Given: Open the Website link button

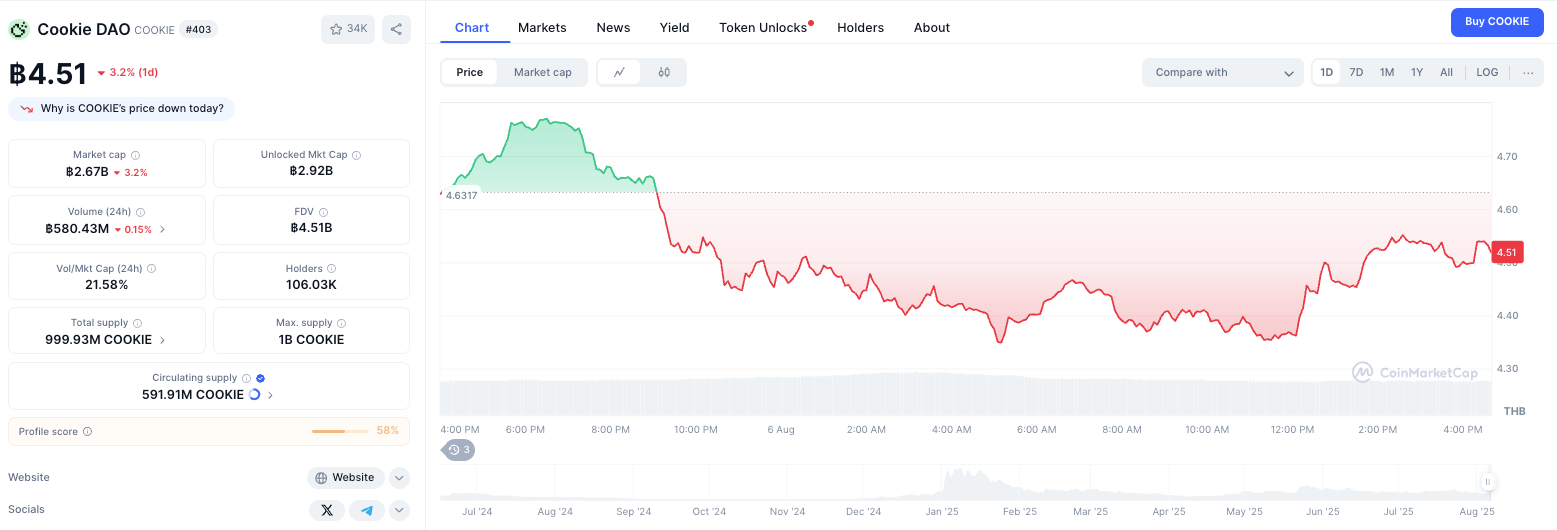Looking at the screenshot, I should point(345,478).
